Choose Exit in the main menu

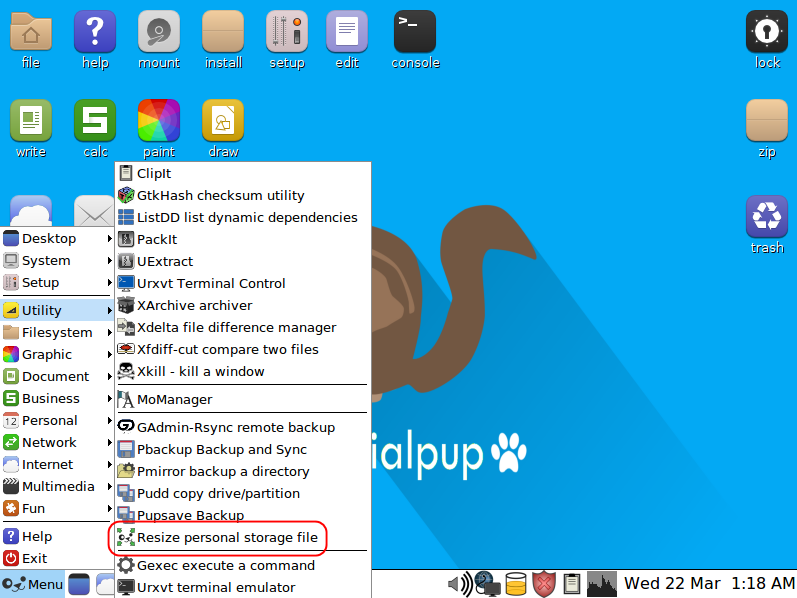[57, 558]
